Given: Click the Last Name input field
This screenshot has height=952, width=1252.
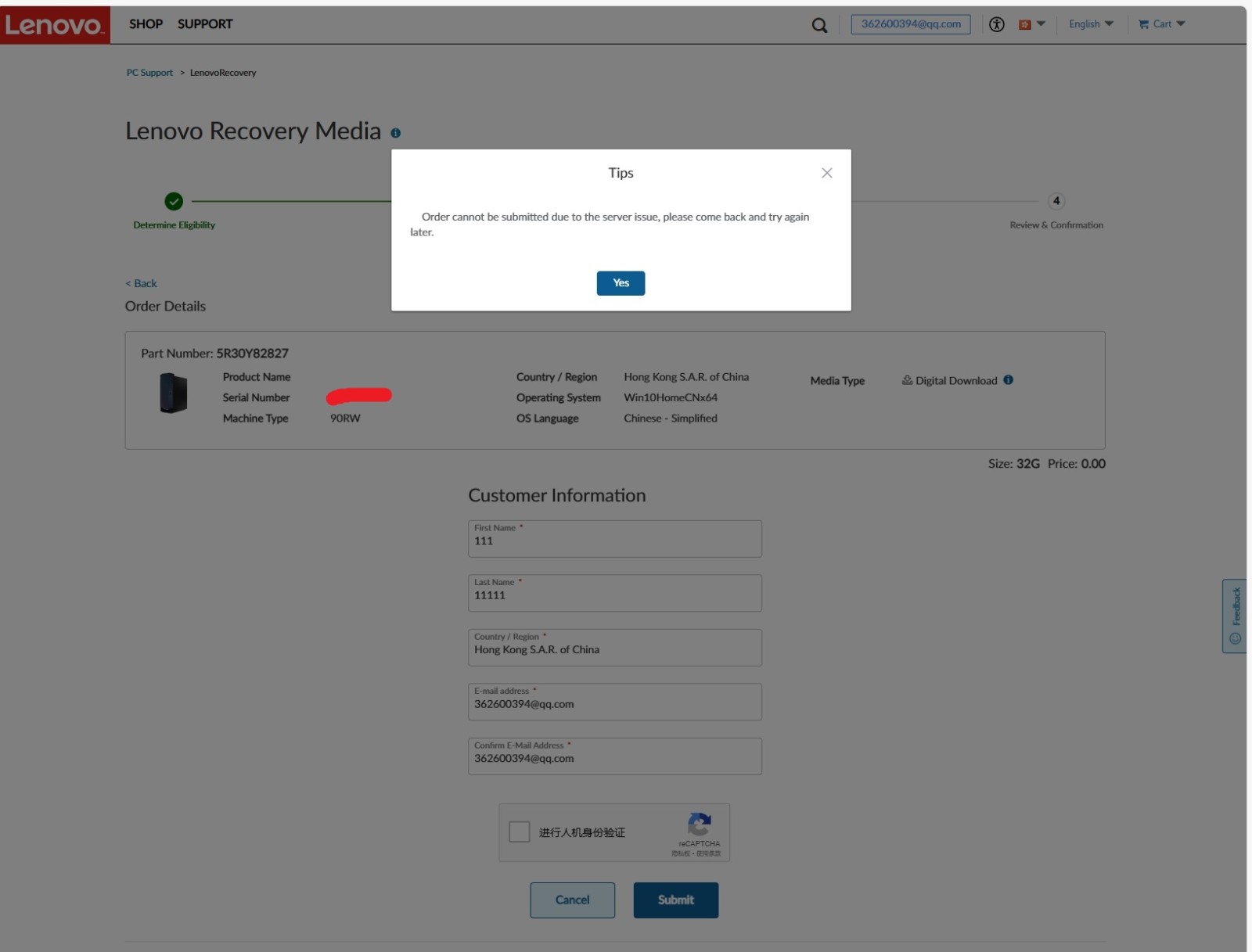Looking at the screenshot, I should [614, 593].
